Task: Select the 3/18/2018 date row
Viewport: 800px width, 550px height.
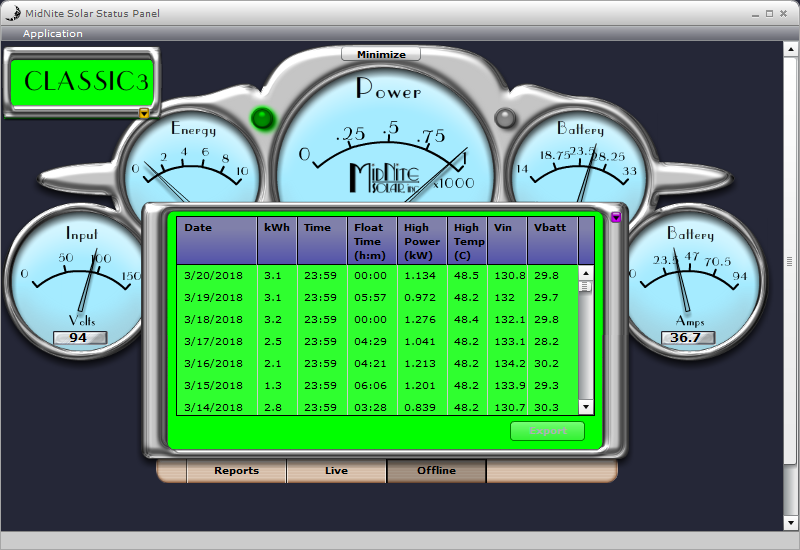Action: click(378, 319)
